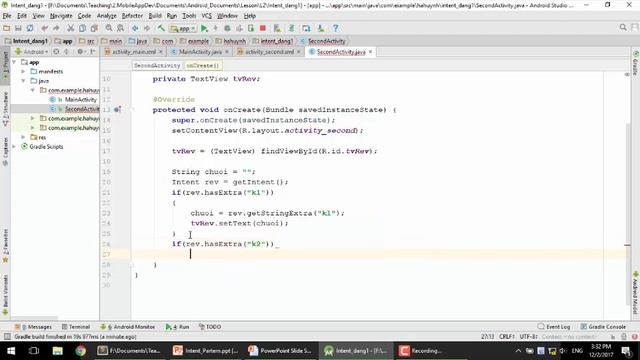Open the Terminal tool window

tap(76, 327)
